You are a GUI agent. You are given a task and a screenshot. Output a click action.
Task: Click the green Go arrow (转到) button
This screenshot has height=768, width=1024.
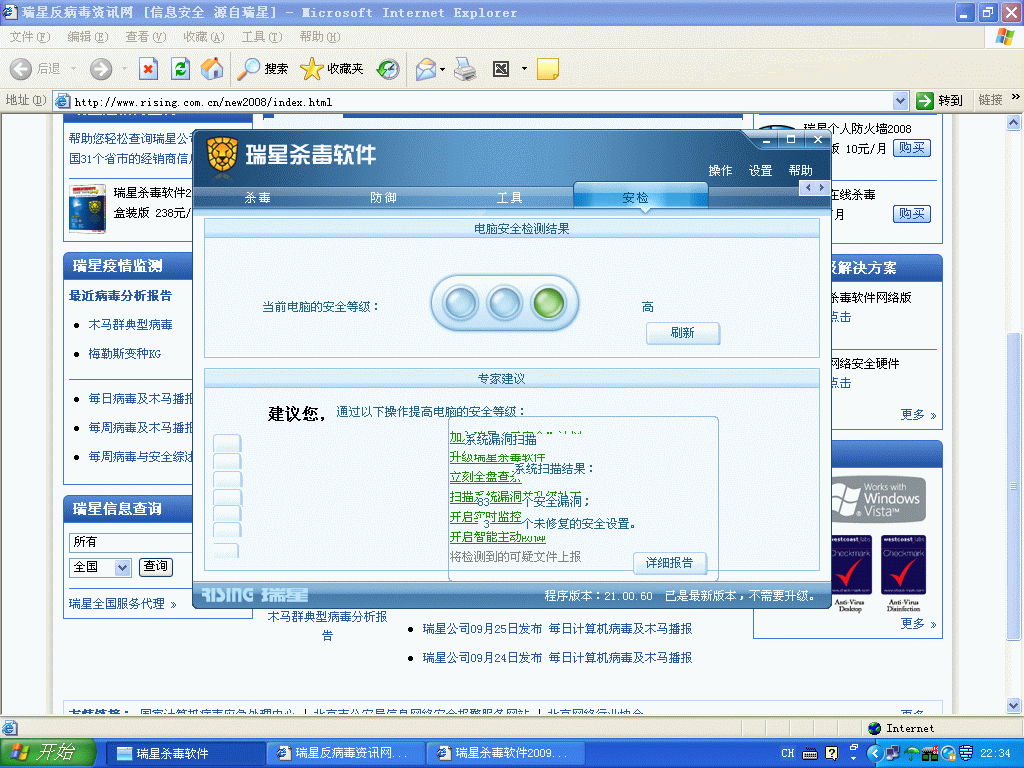[939, 101]
